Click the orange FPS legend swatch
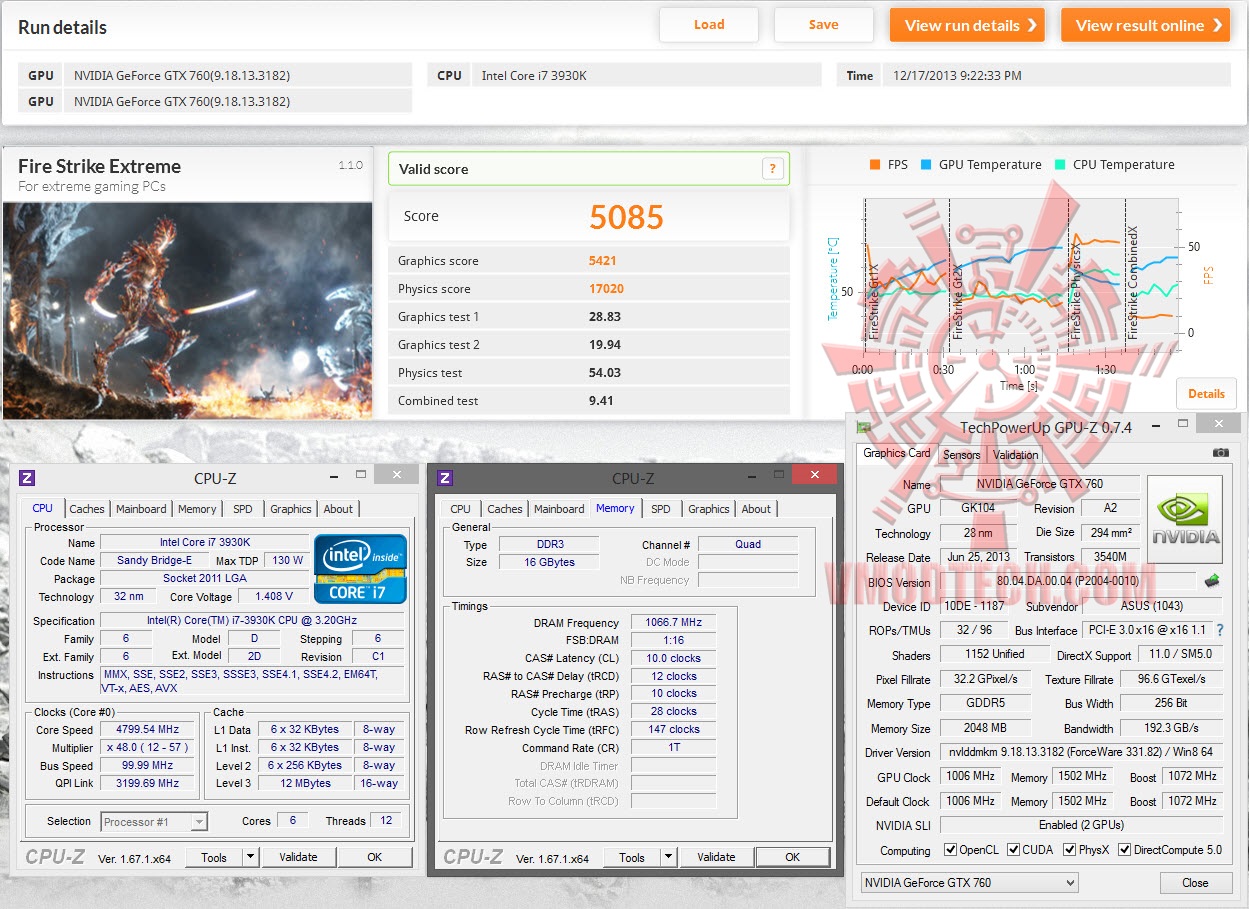The height and width of the screenshot is (909, 1249). point(875,165)
